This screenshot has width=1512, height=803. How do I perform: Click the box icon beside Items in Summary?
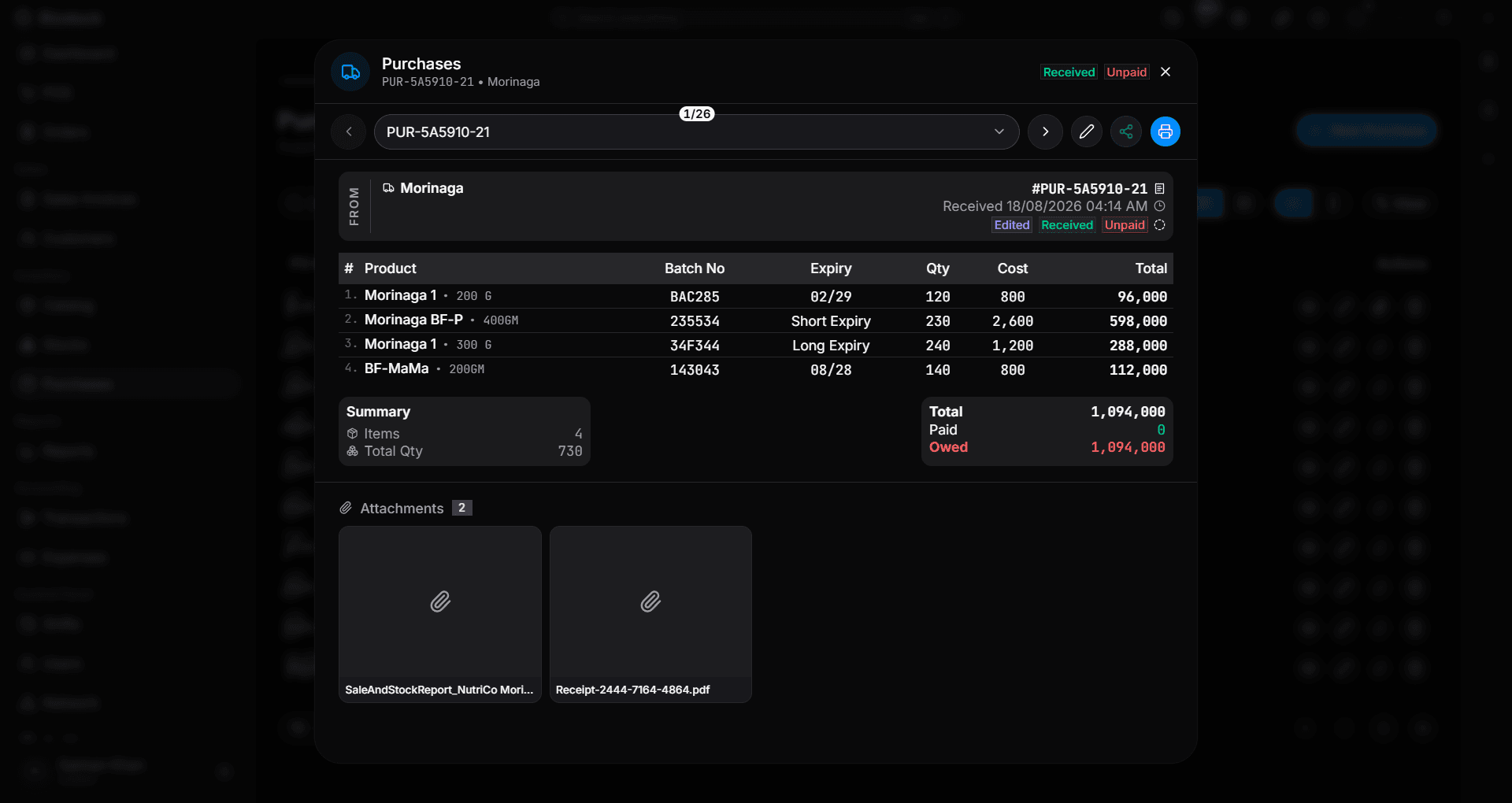click(x=352, y=434)
